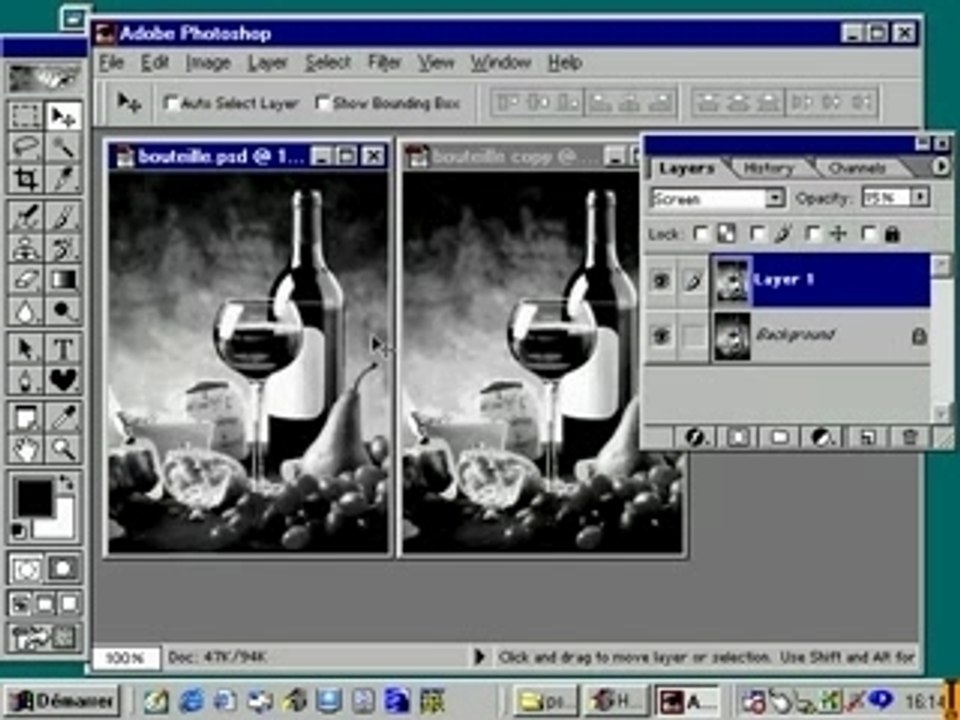Click the Layer 1 thumbnail
This screenshot has height=720, width=960.
pos(731,281)
